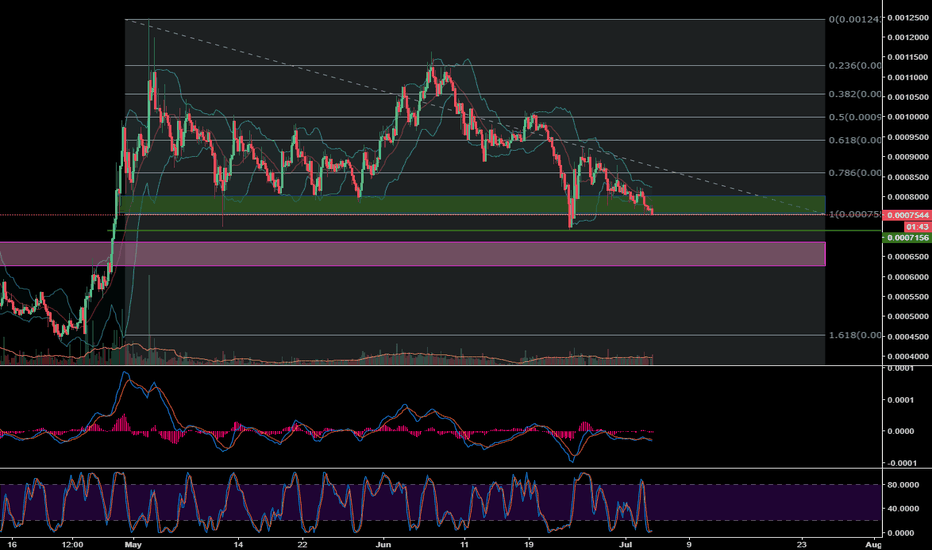Click the Fibonacci 0.786 level label
932x550 pixels.
click(x=855, y=173)
